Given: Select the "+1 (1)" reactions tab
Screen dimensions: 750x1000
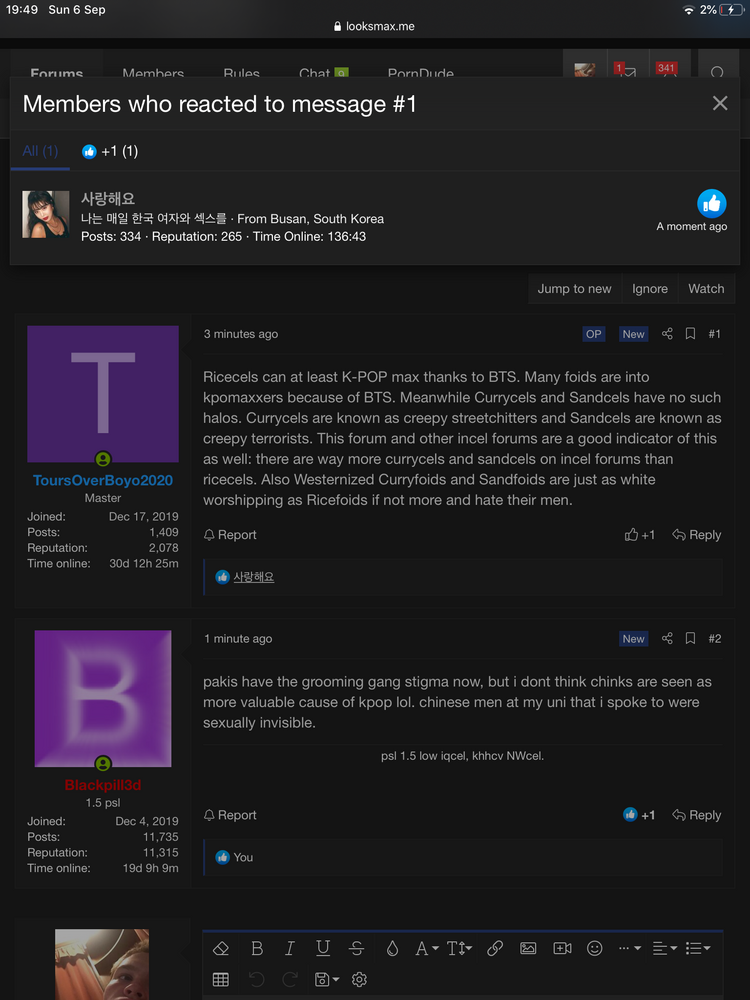Looking at the screenshot, I should click(x=110, y=151).
